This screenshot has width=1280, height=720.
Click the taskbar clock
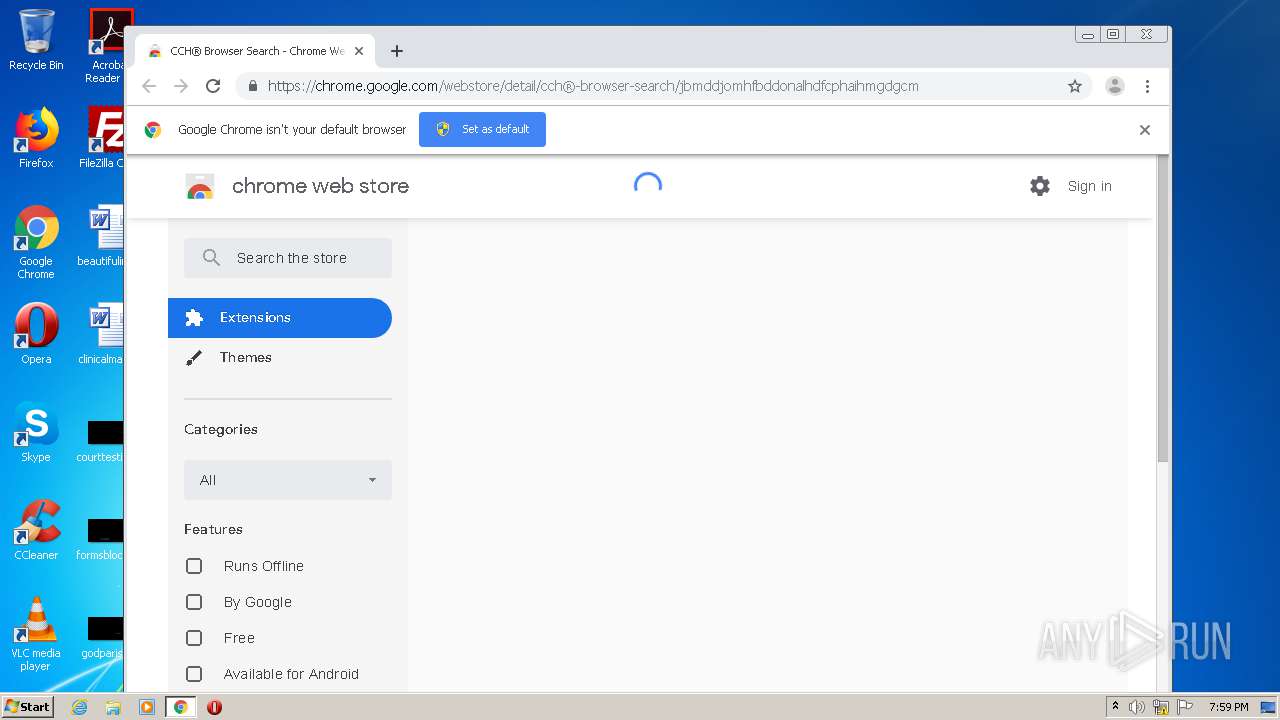pos(1228,707)
